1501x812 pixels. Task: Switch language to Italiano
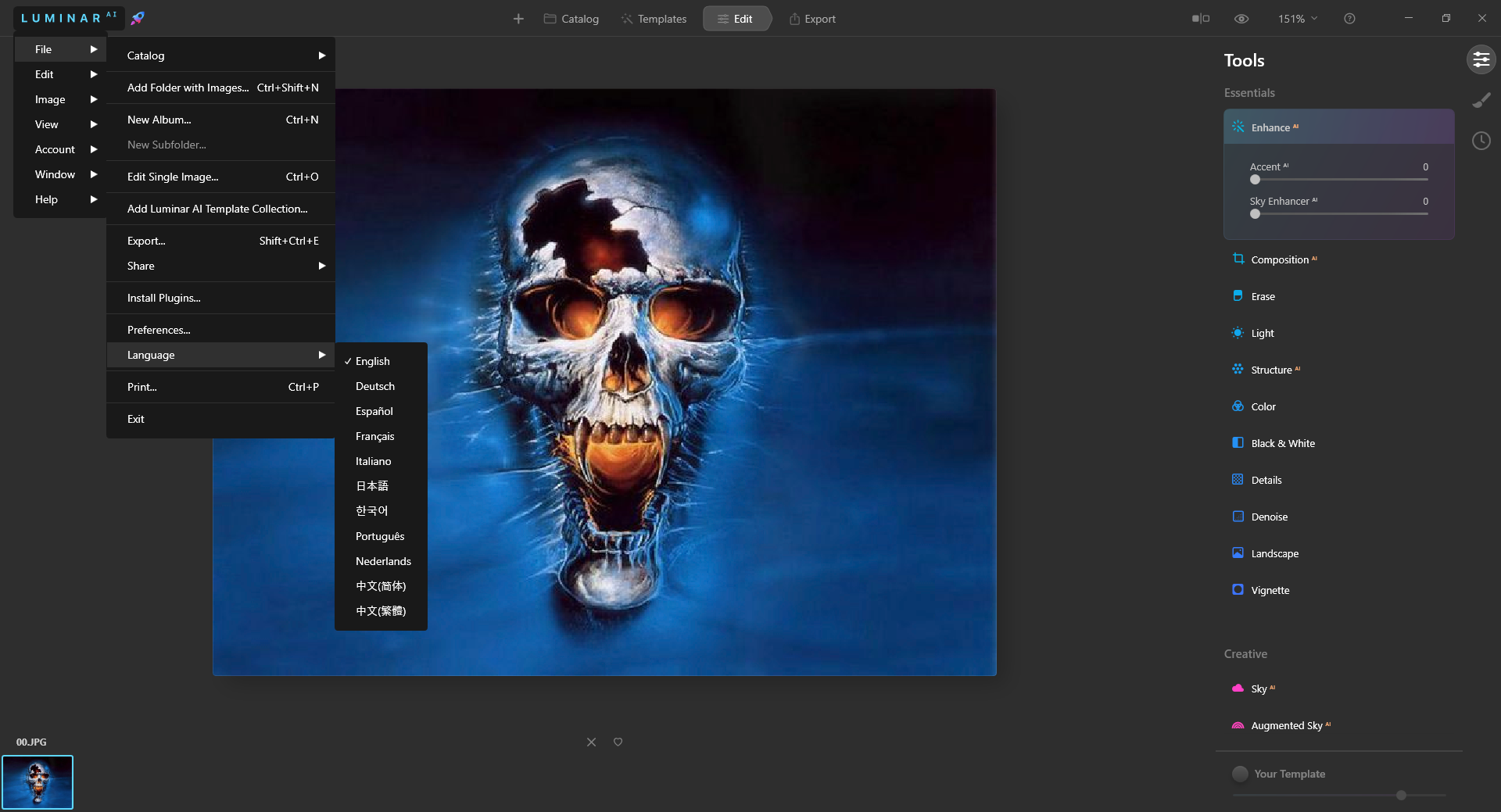pyautogui.click(x=381, y=461)
